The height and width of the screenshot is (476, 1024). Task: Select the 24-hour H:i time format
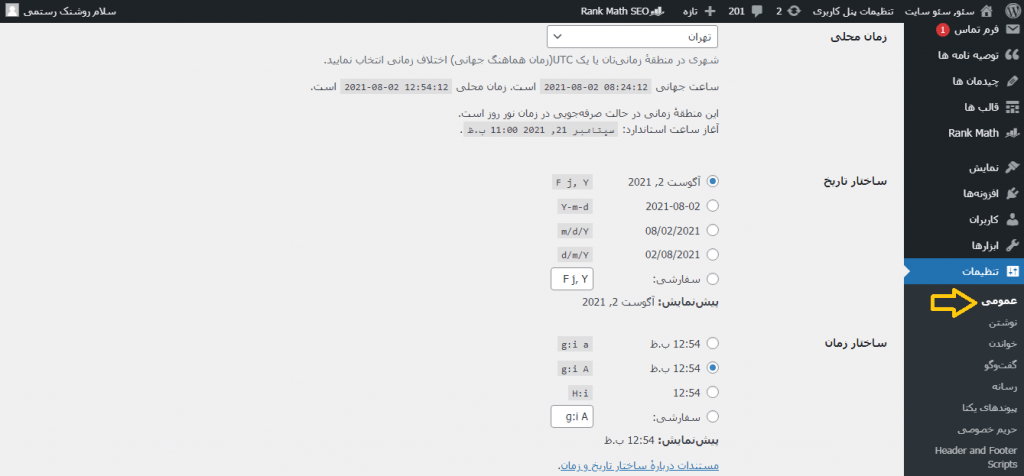[712, 392]
